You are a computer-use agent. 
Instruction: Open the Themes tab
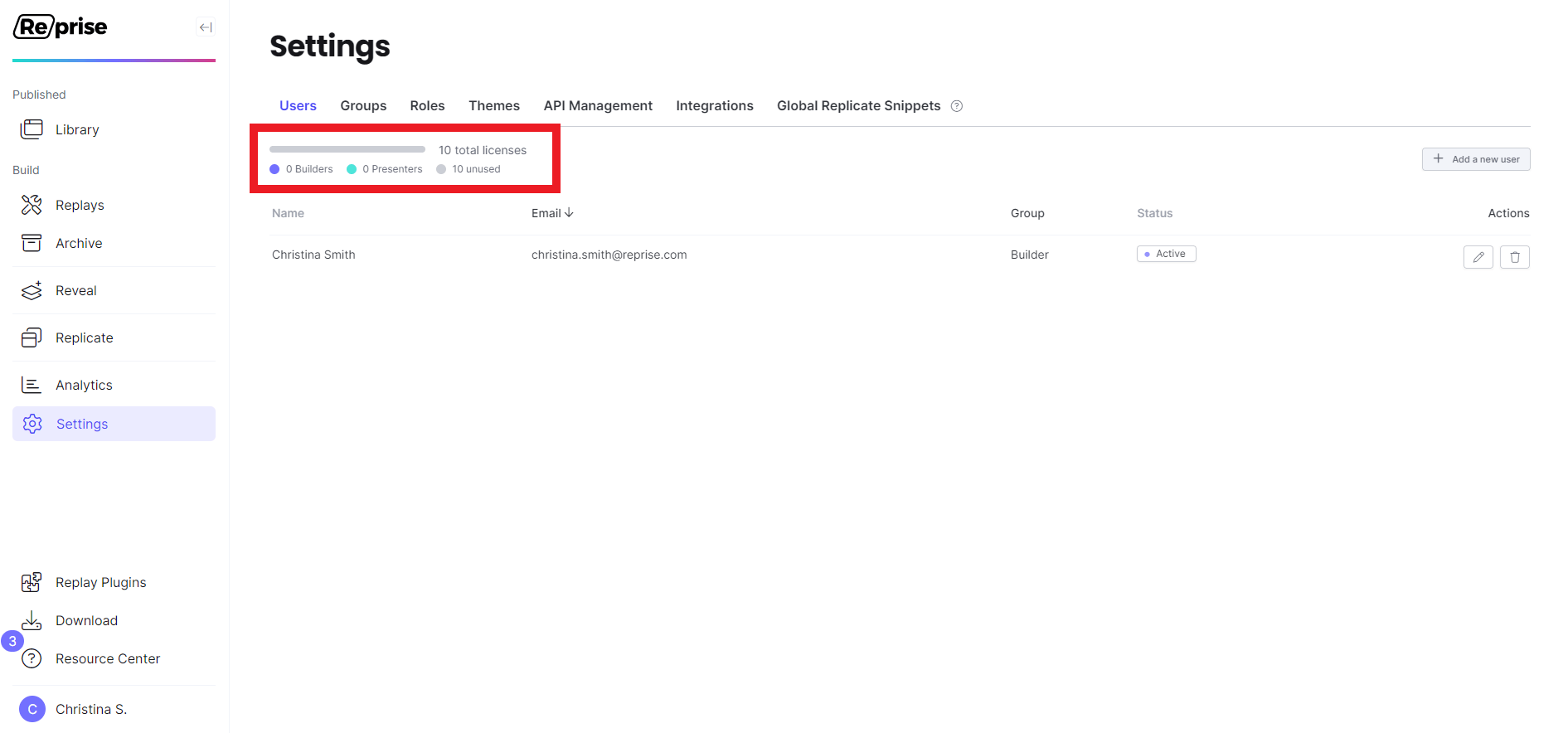pyautogui.click(x=494, y=106)
